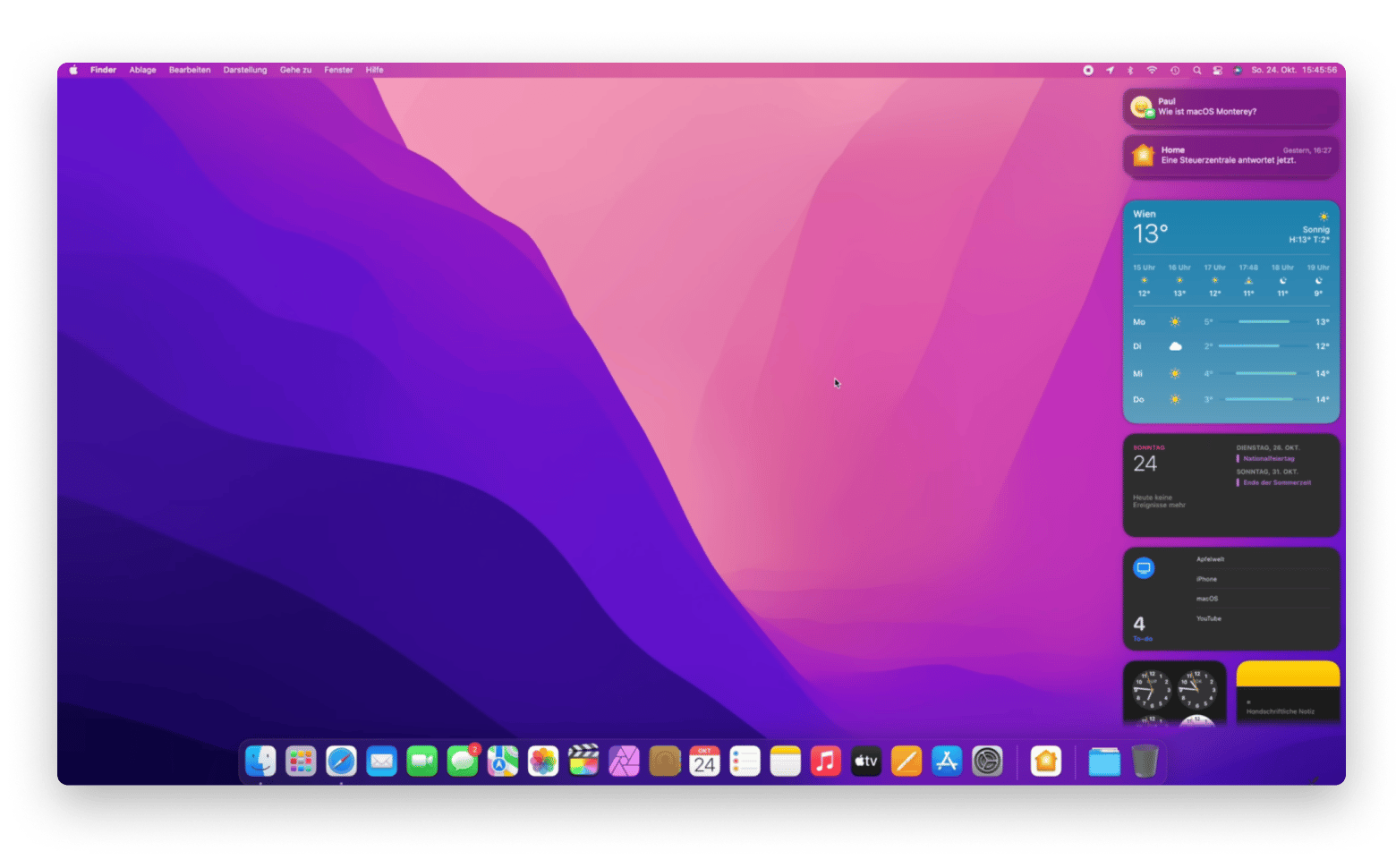
Task: Open the Darstellung menu
Action: tap(245, 70)
